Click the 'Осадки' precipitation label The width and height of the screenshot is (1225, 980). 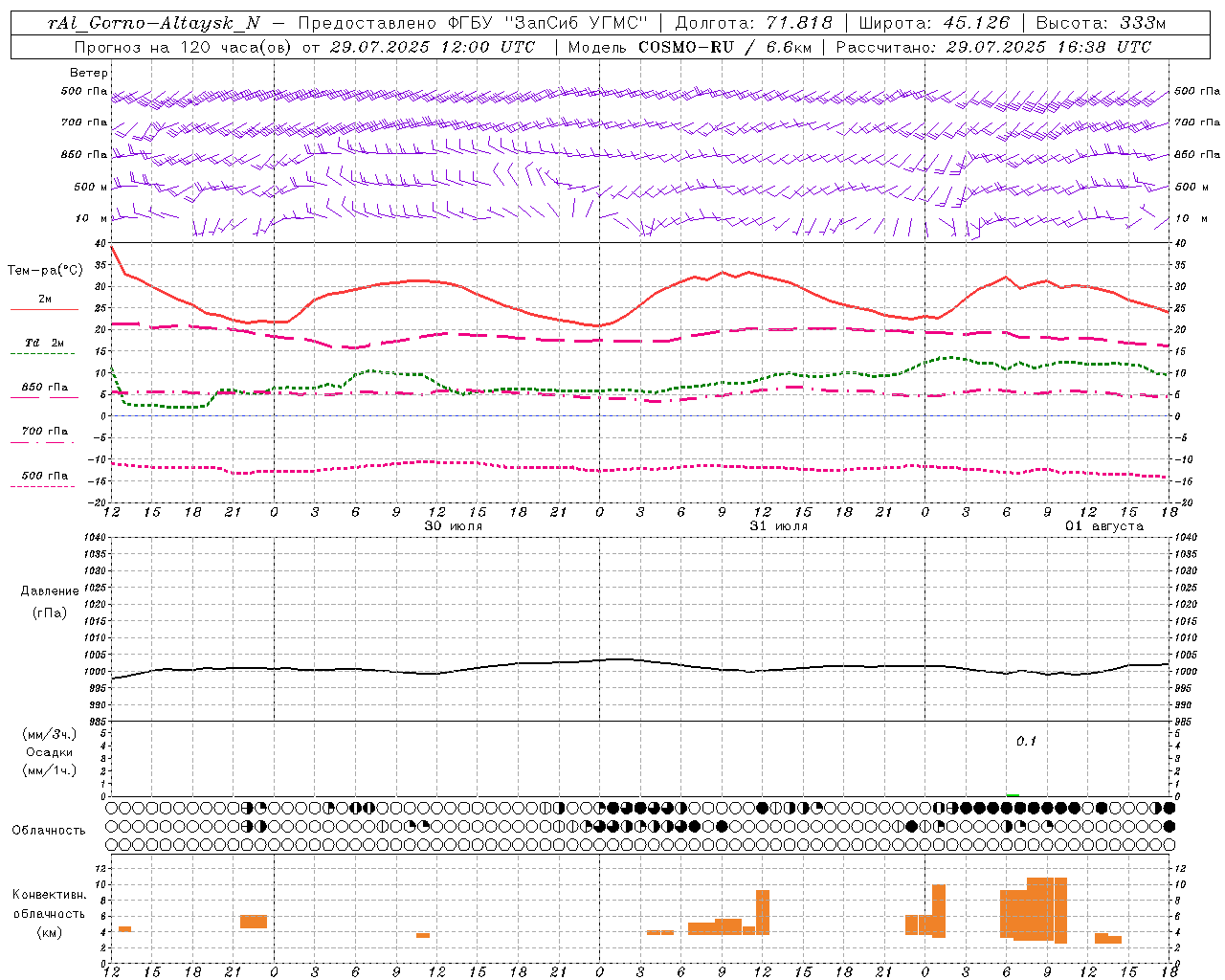coord(50,752)
